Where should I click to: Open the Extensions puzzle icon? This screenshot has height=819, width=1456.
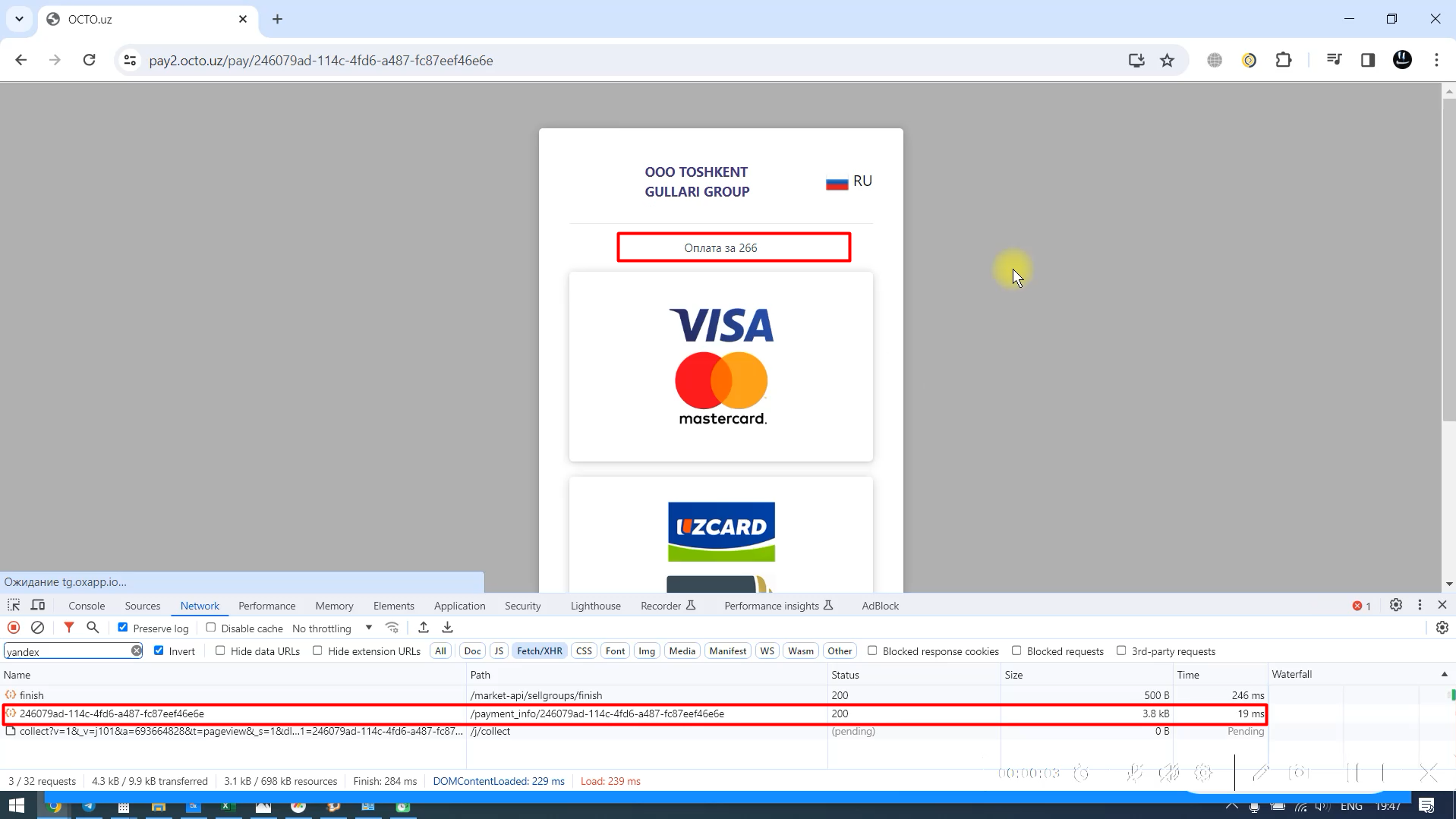click(1284, 60)
